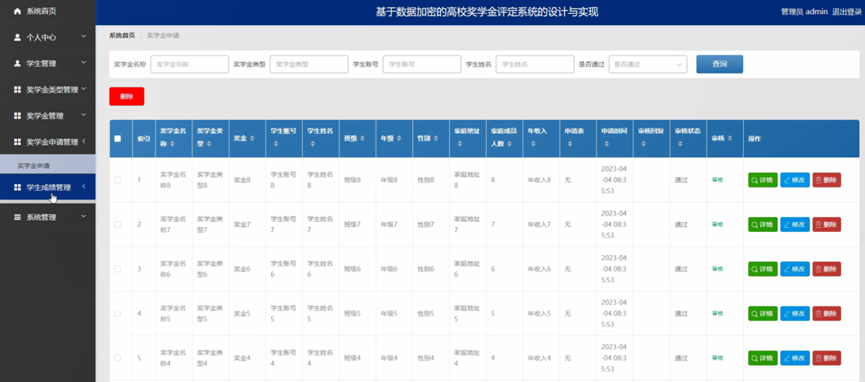Focus the 学生姓名 search field
This screenshot has width=865, height=382.
[535, 64]
